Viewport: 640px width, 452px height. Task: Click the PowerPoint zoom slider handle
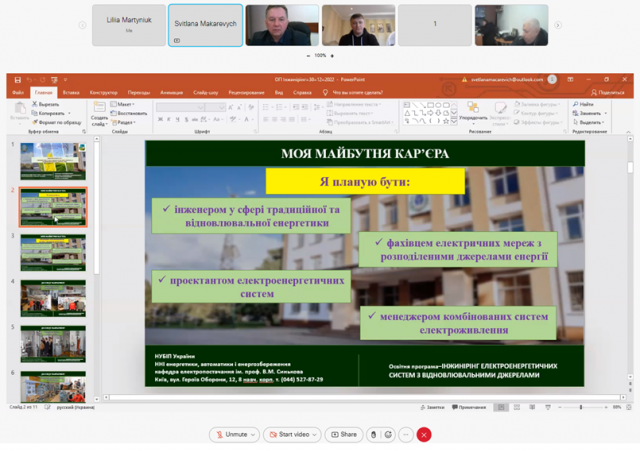(x=581, y=407)
